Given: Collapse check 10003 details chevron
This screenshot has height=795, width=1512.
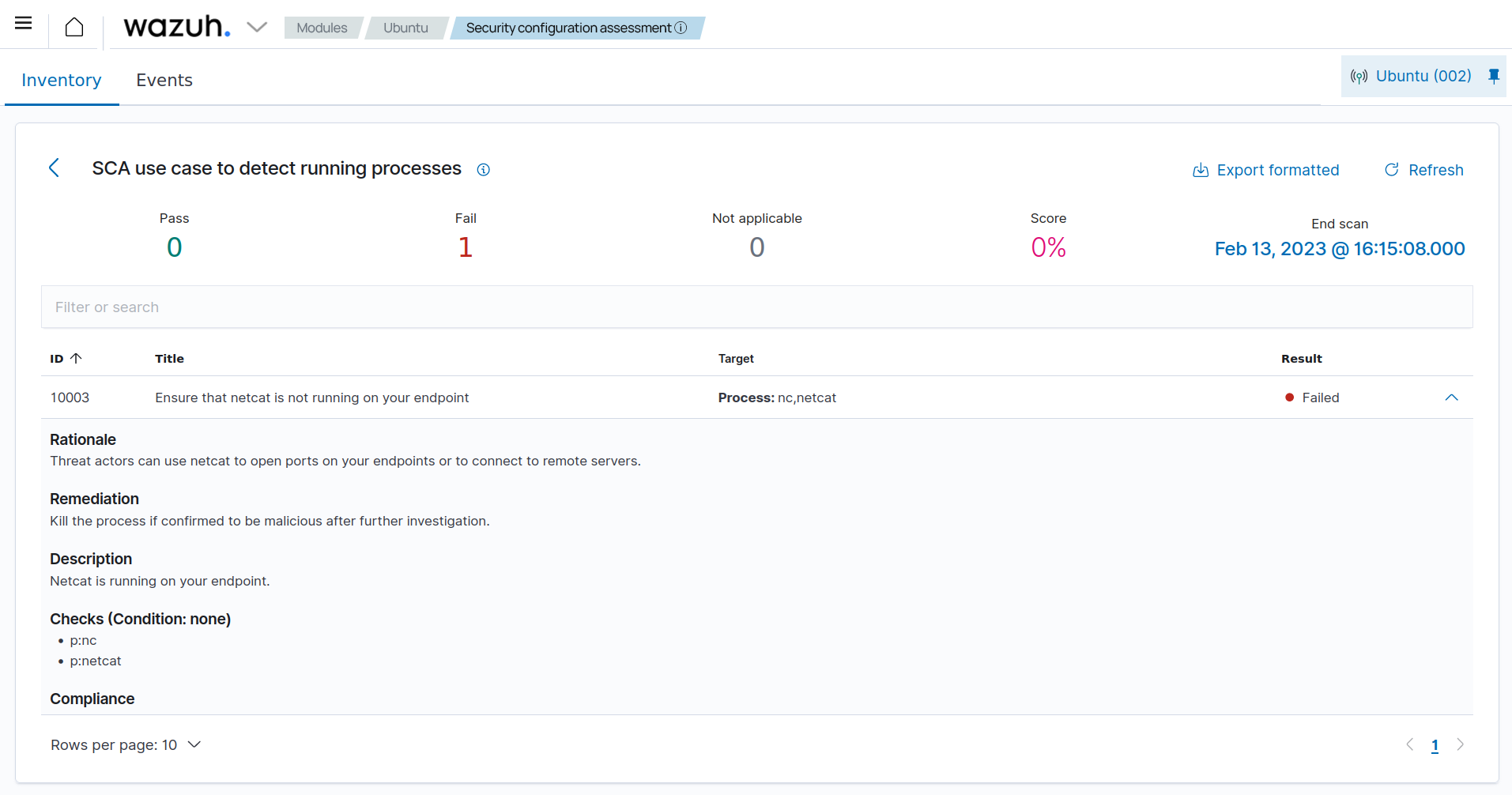Looking at the screenshot, I should 1451,397.
